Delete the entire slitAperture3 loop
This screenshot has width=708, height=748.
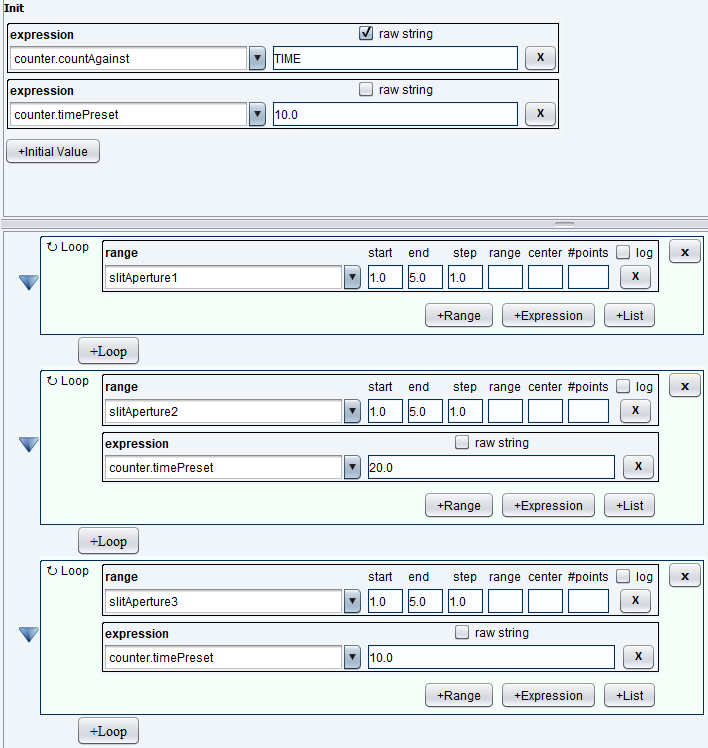pyautogui.click(x=685, y=576)
